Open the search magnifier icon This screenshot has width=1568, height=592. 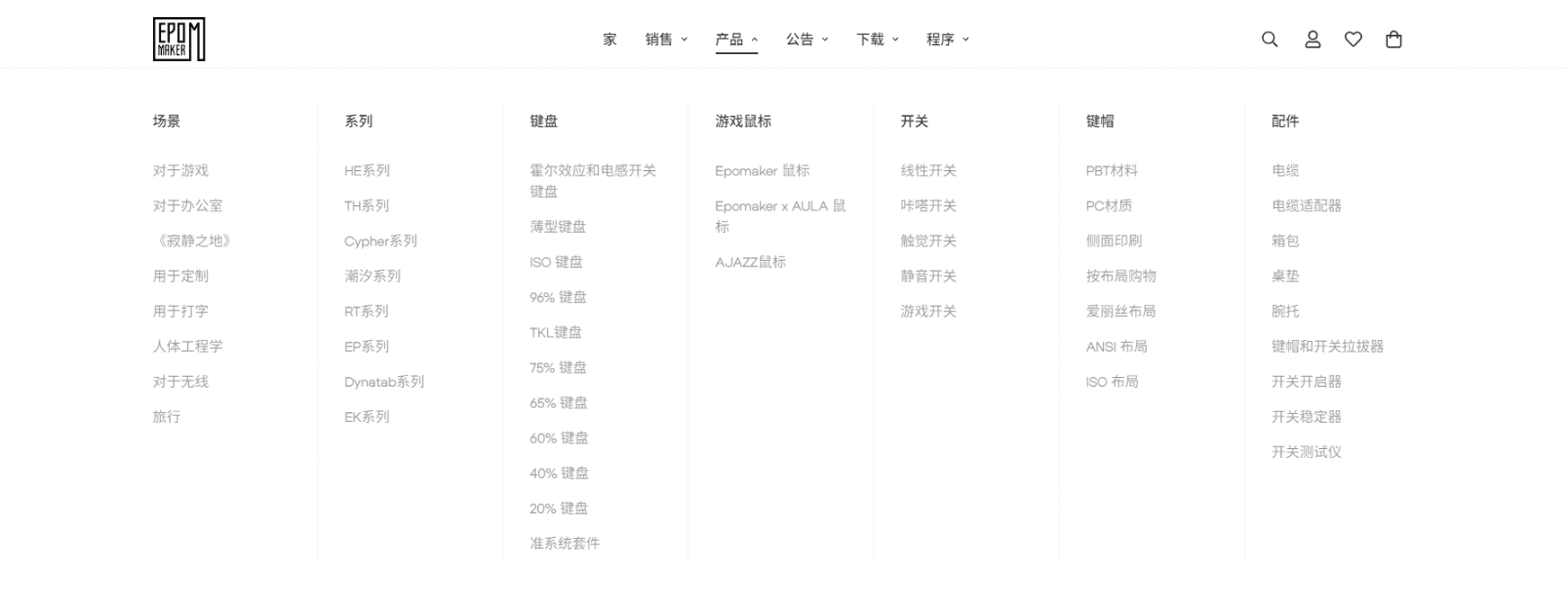click(x=1269, y=40)
